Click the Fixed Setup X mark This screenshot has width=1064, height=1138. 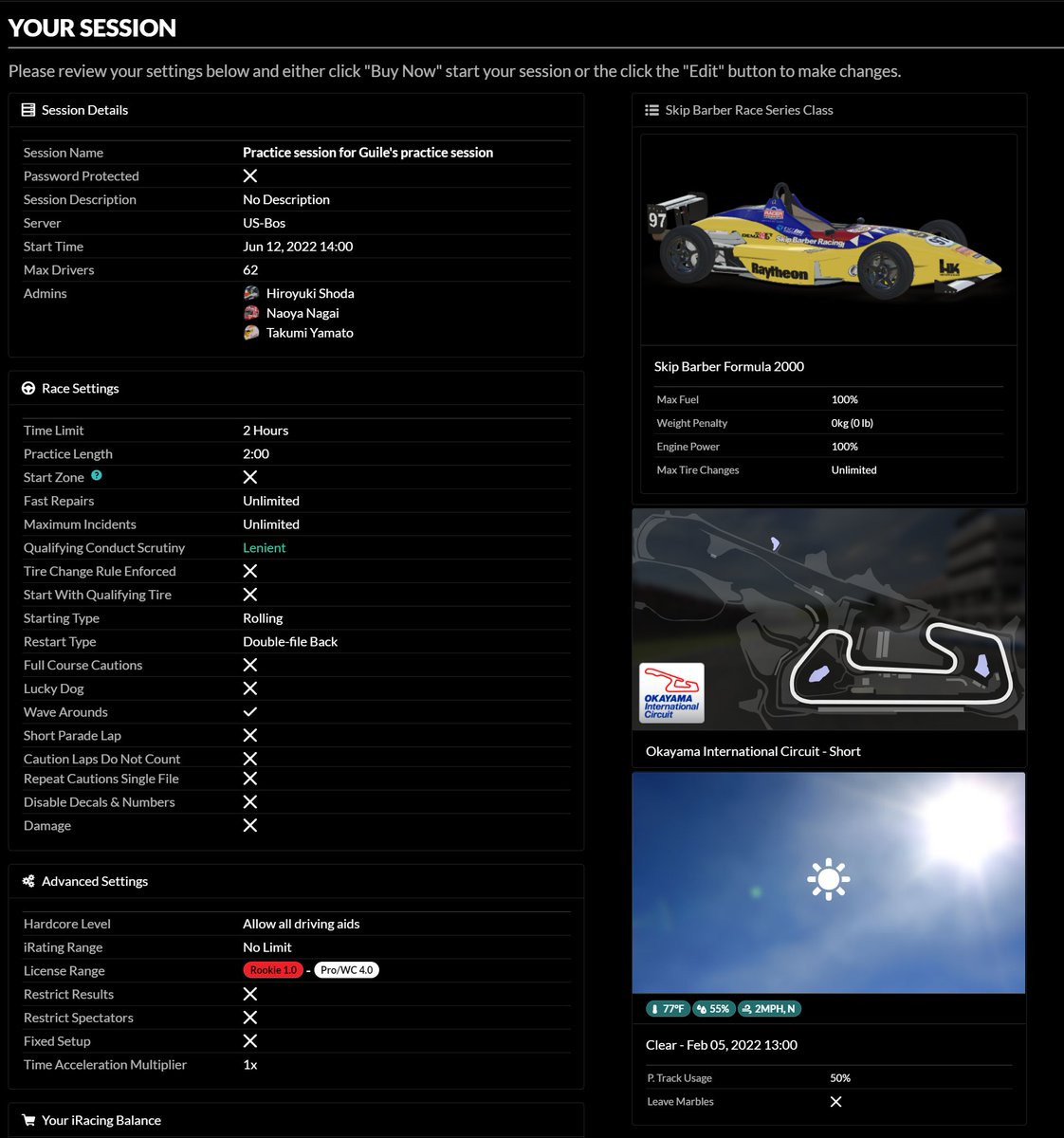pos(250,1041)
